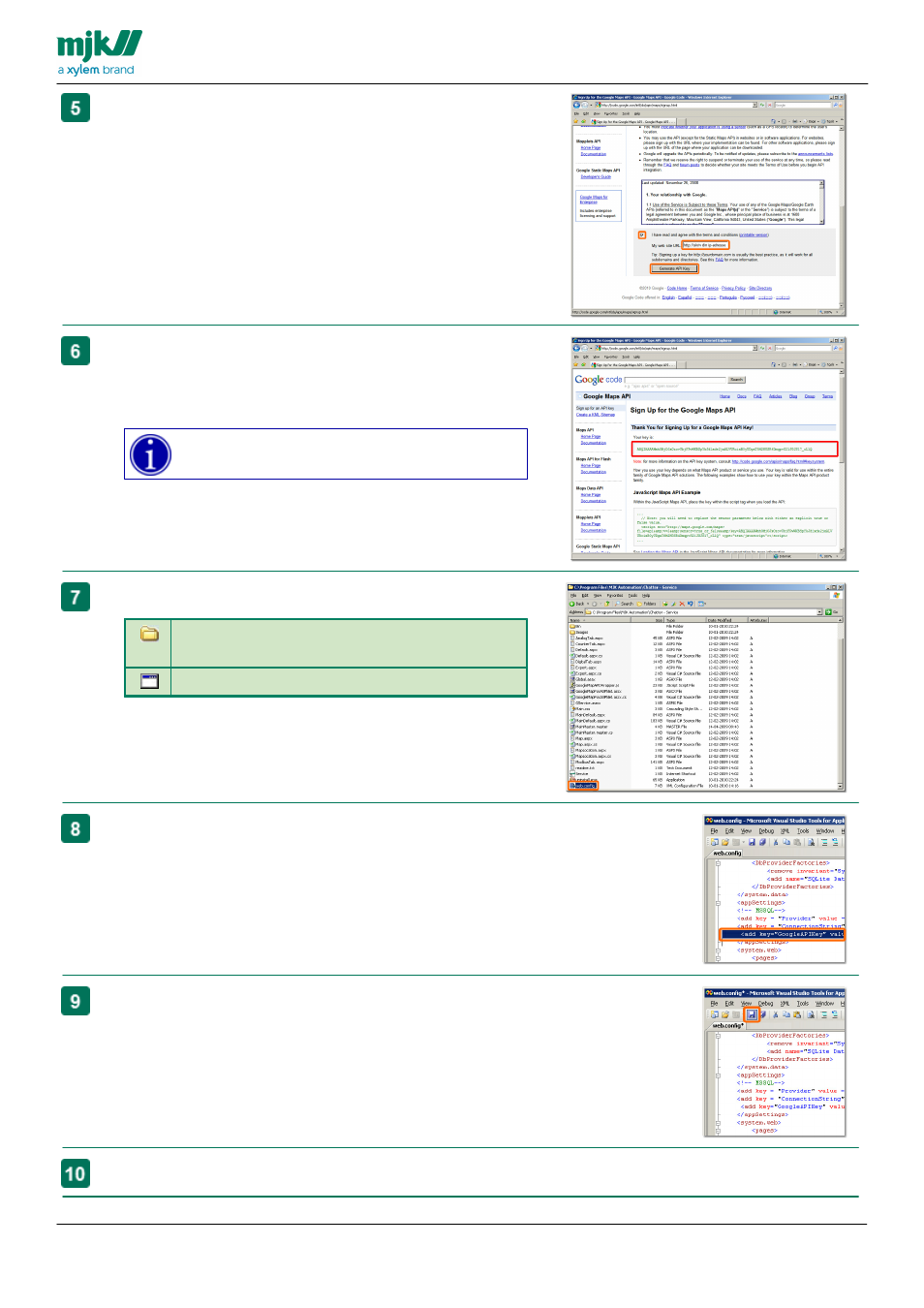The width and height of the screenshot is (924, 1308).
Task: Click the Save icon in the step 8 toolbar
Action: point(752,842)
